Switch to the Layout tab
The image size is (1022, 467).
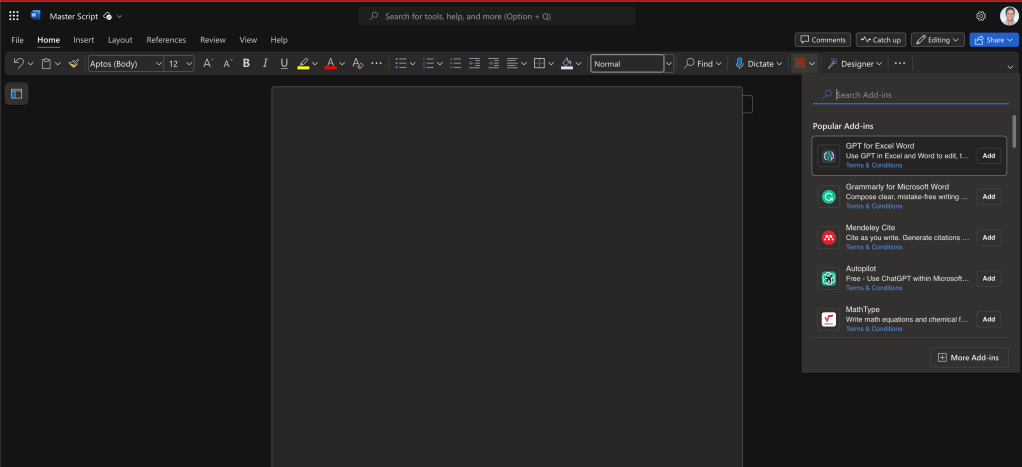click(120, 40)
